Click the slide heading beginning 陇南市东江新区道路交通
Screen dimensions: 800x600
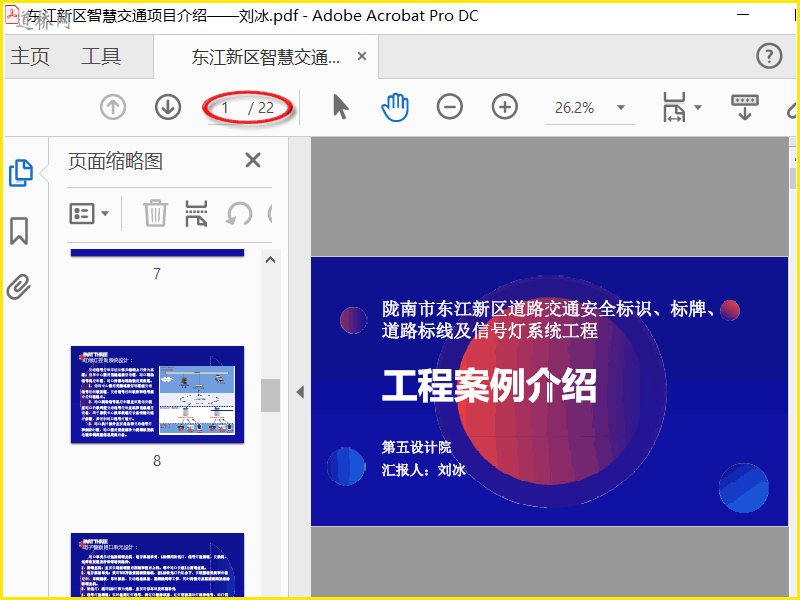pos(548,320)
